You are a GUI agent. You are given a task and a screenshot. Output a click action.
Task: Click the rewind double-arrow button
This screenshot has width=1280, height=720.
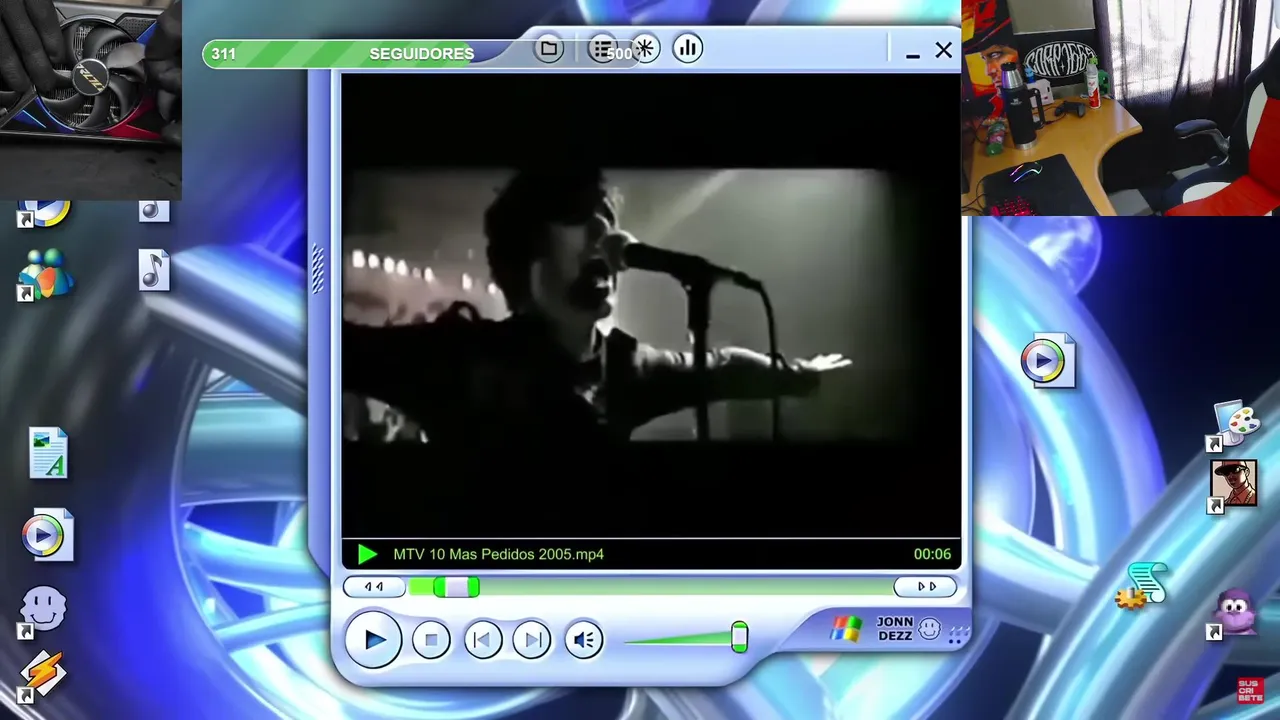(374, 587)
